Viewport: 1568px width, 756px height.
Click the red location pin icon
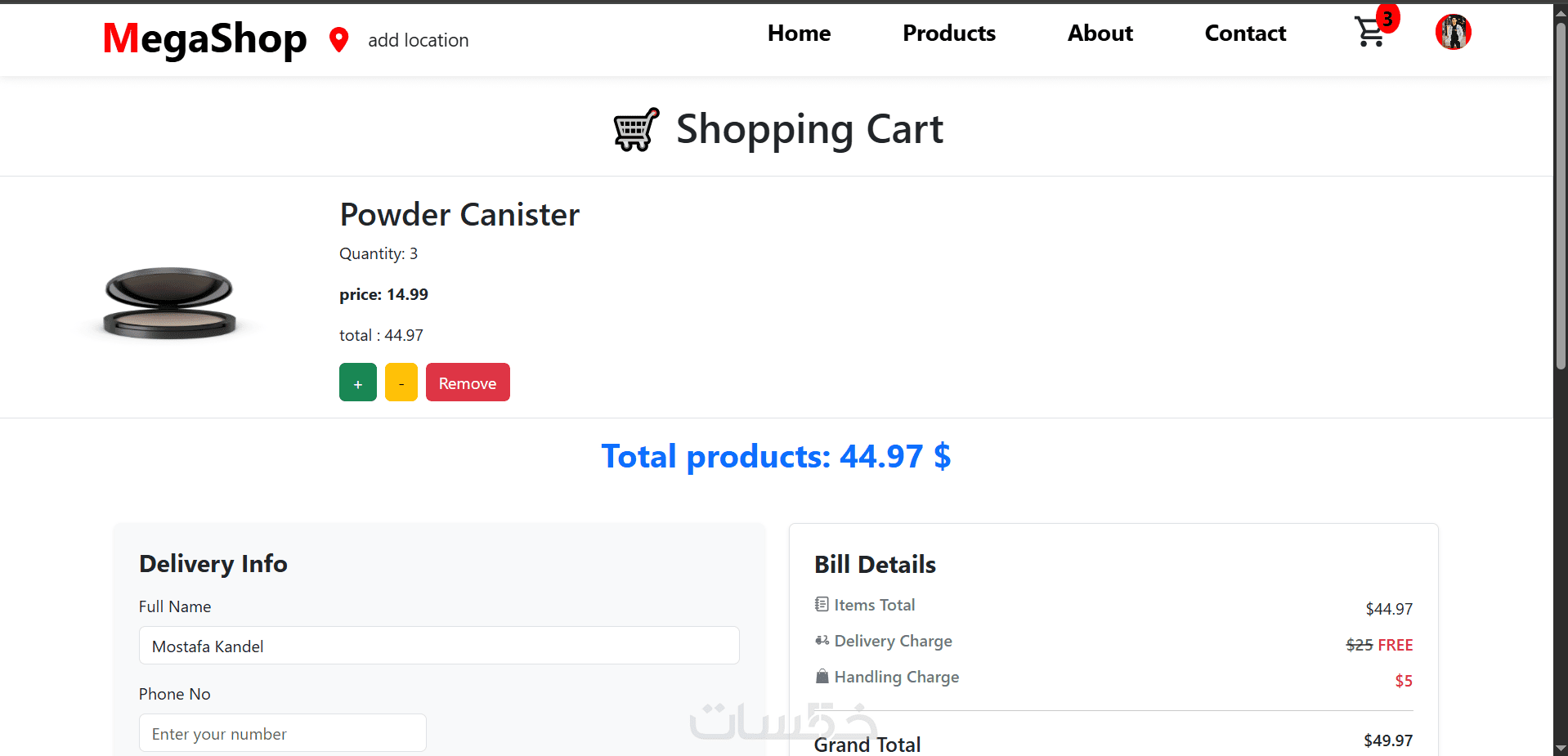(x=338, y=39)
